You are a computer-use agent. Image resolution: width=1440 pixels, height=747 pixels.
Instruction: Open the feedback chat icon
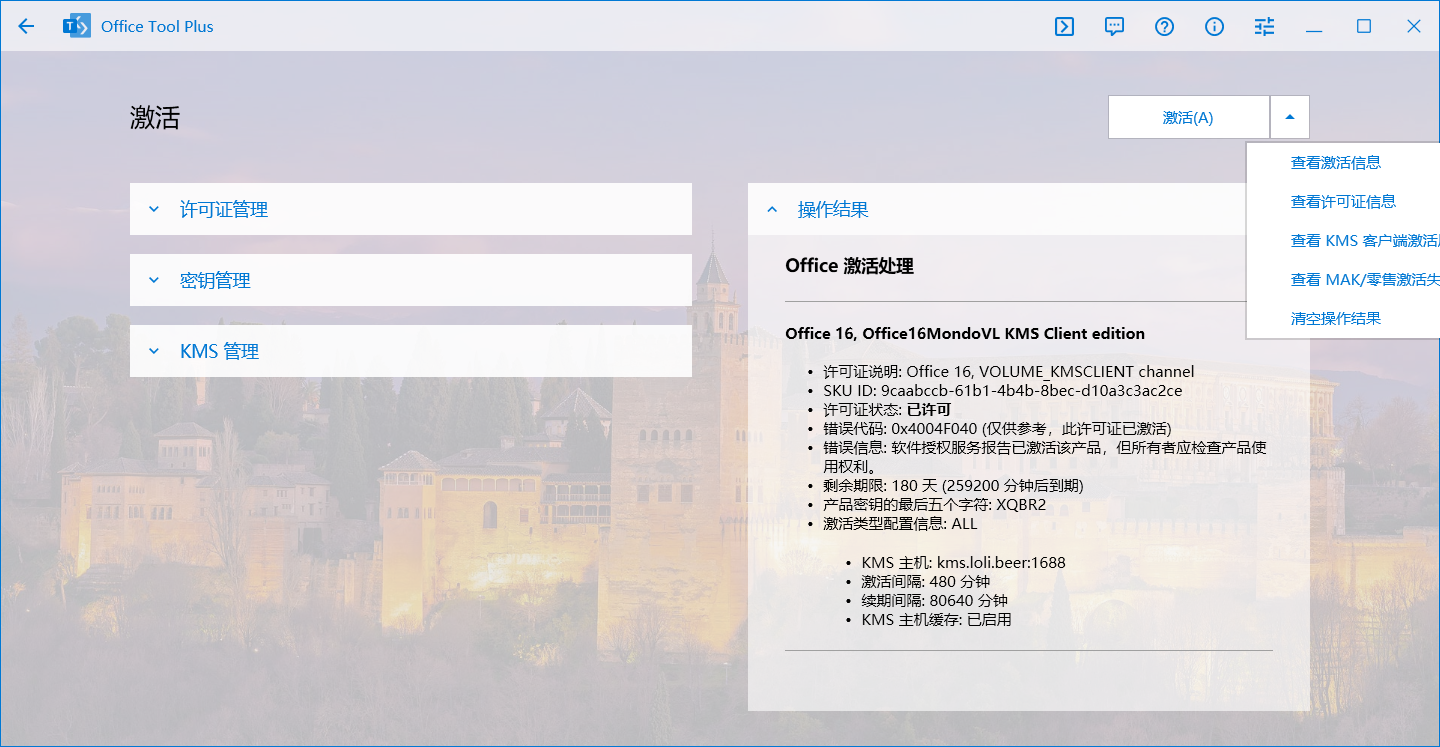(x=1114, y=26)
